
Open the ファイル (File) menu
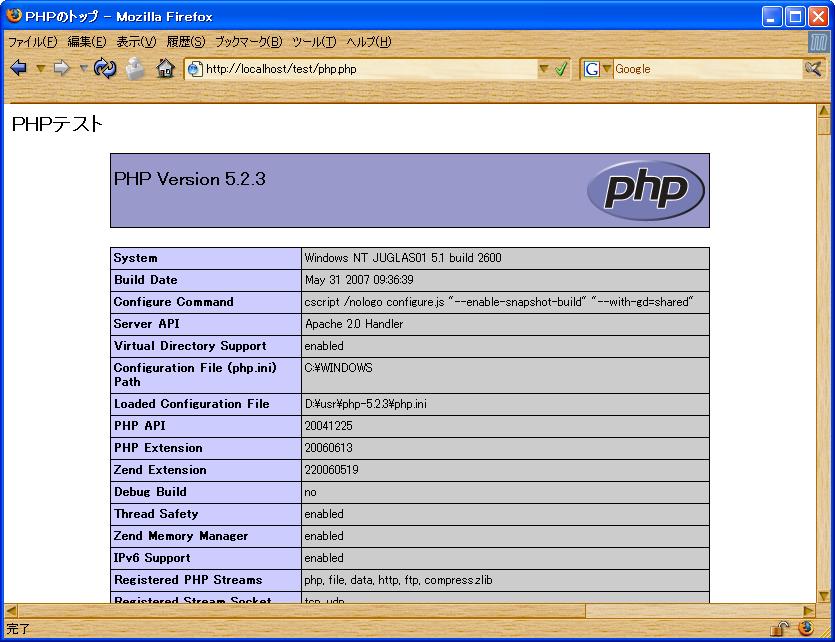click(32, 42)
